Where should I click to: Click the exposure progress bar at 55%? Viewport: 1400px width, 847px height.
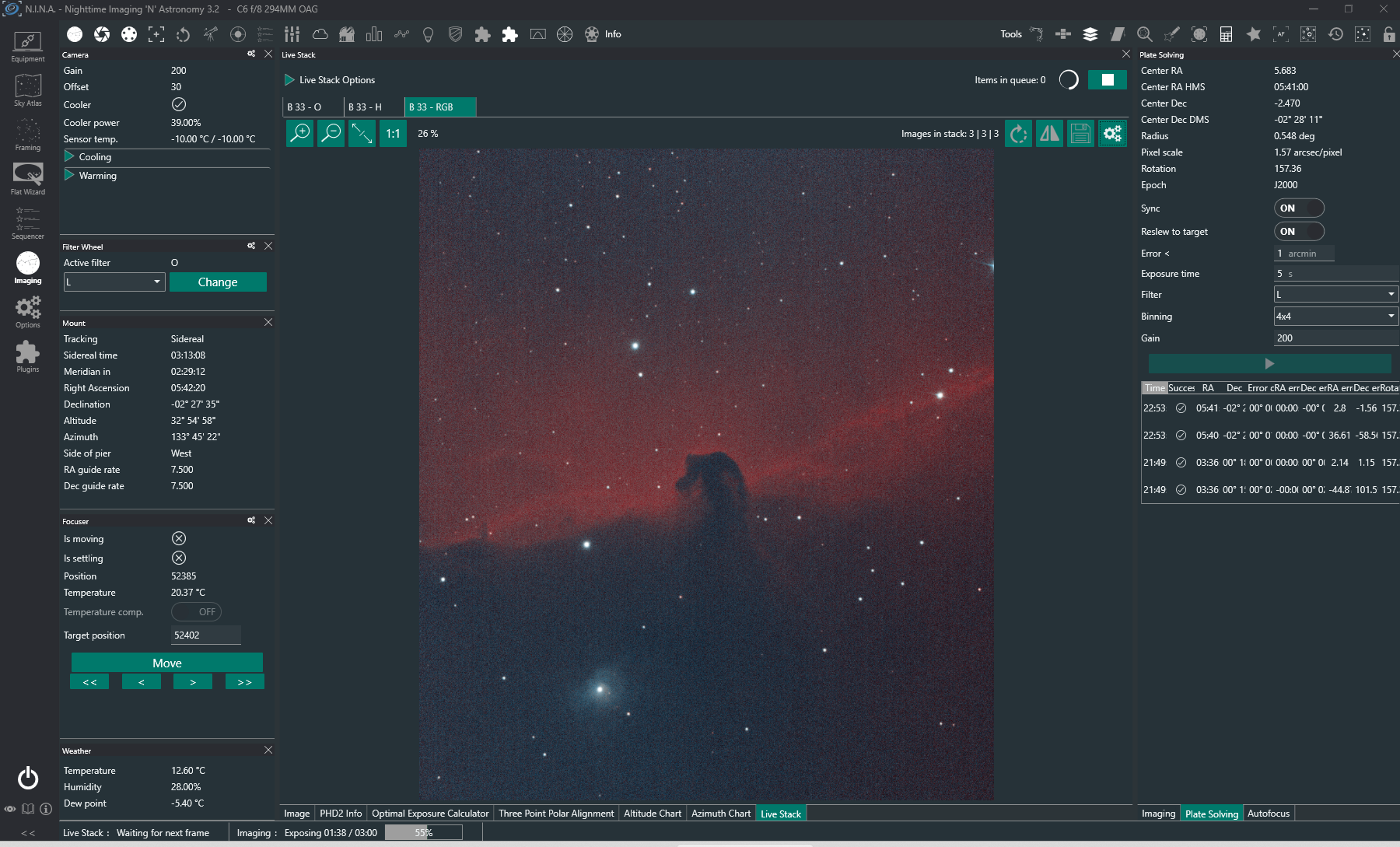point(423,833)
